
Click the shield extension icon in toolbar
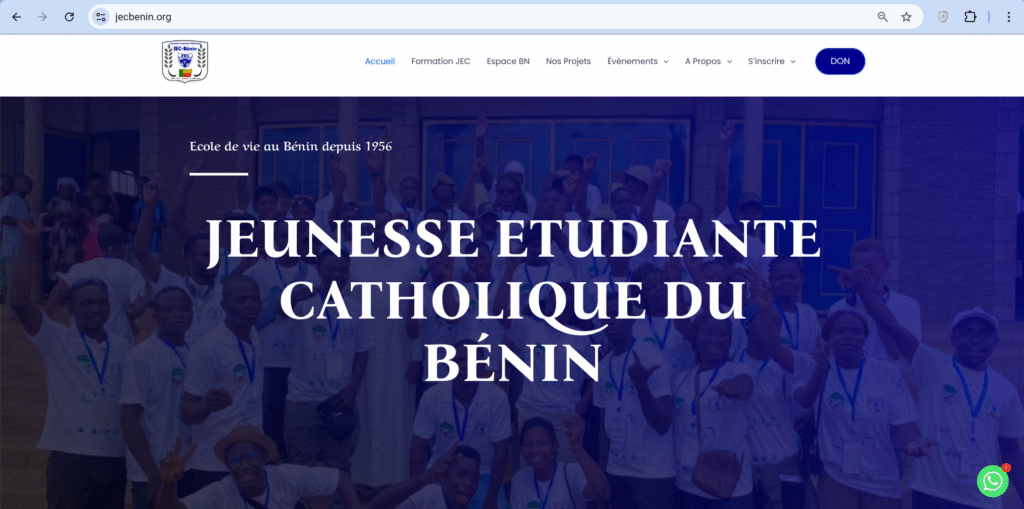click(x=942, y=17)
